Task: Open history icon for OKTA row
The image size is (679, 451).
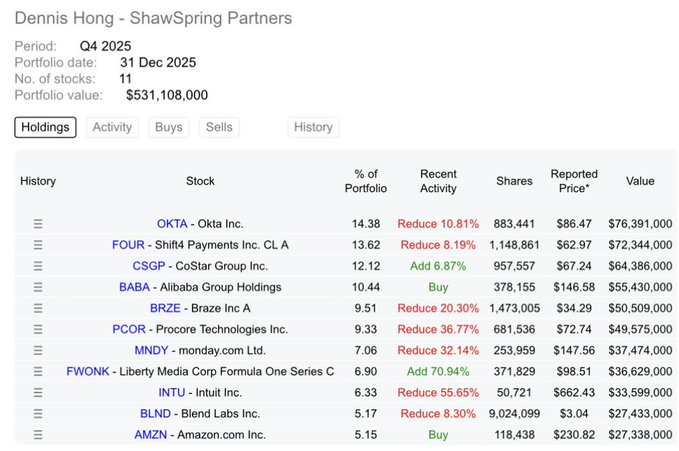Action: click(38, 224)
